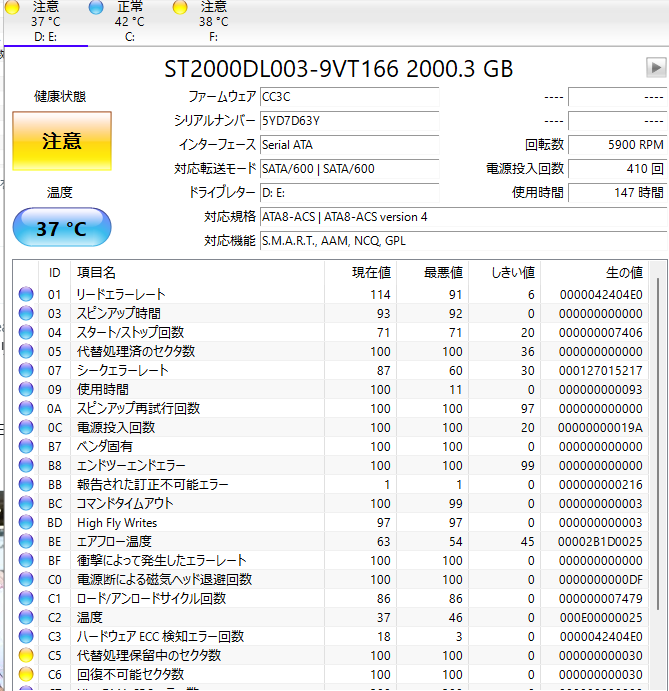The height and width of the screenshot is (691, 669).
Task: Click the power on count field 410 回
Action: pyautogui.click(x=617, y=169)
